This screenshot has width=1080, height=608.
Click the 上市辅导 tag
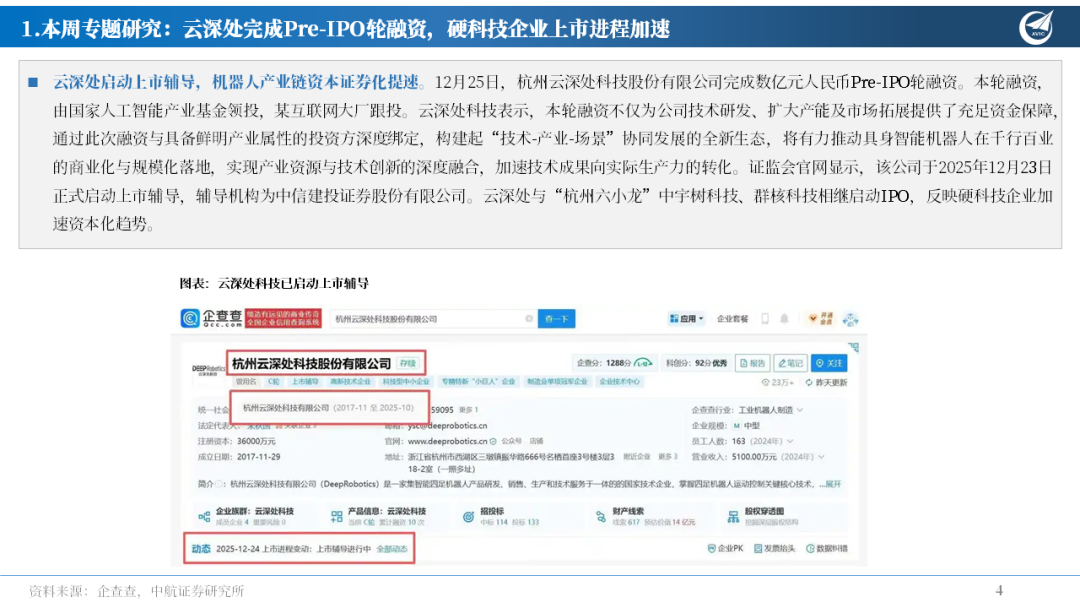(x=304, y=381)
